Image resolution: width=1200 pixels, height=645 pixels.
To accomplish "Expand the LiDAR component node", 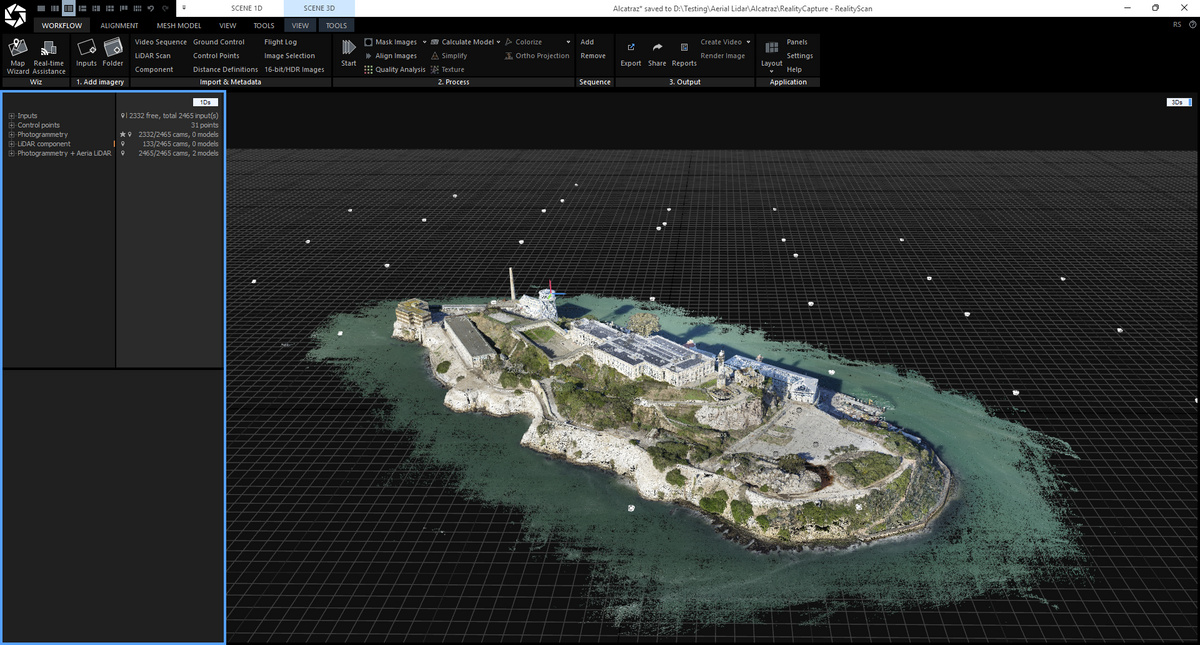I will [x=11, y=144].
